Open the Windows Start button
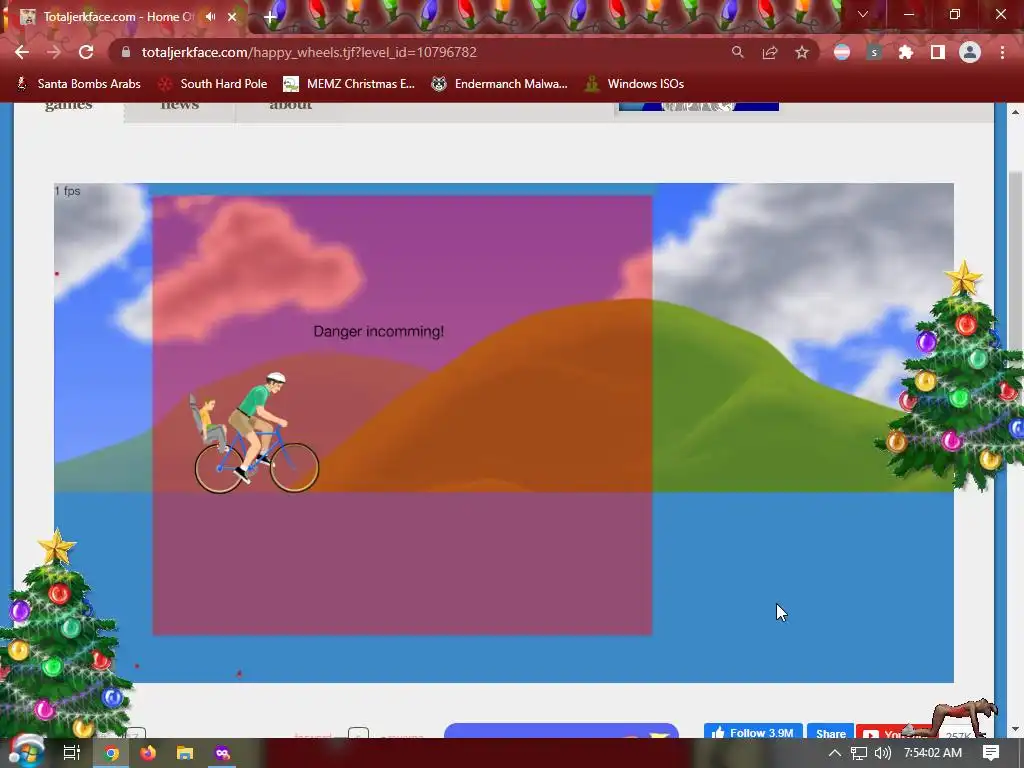Image resolution: width=1024 pixels, height=768 pixels. tap(26, 752)
